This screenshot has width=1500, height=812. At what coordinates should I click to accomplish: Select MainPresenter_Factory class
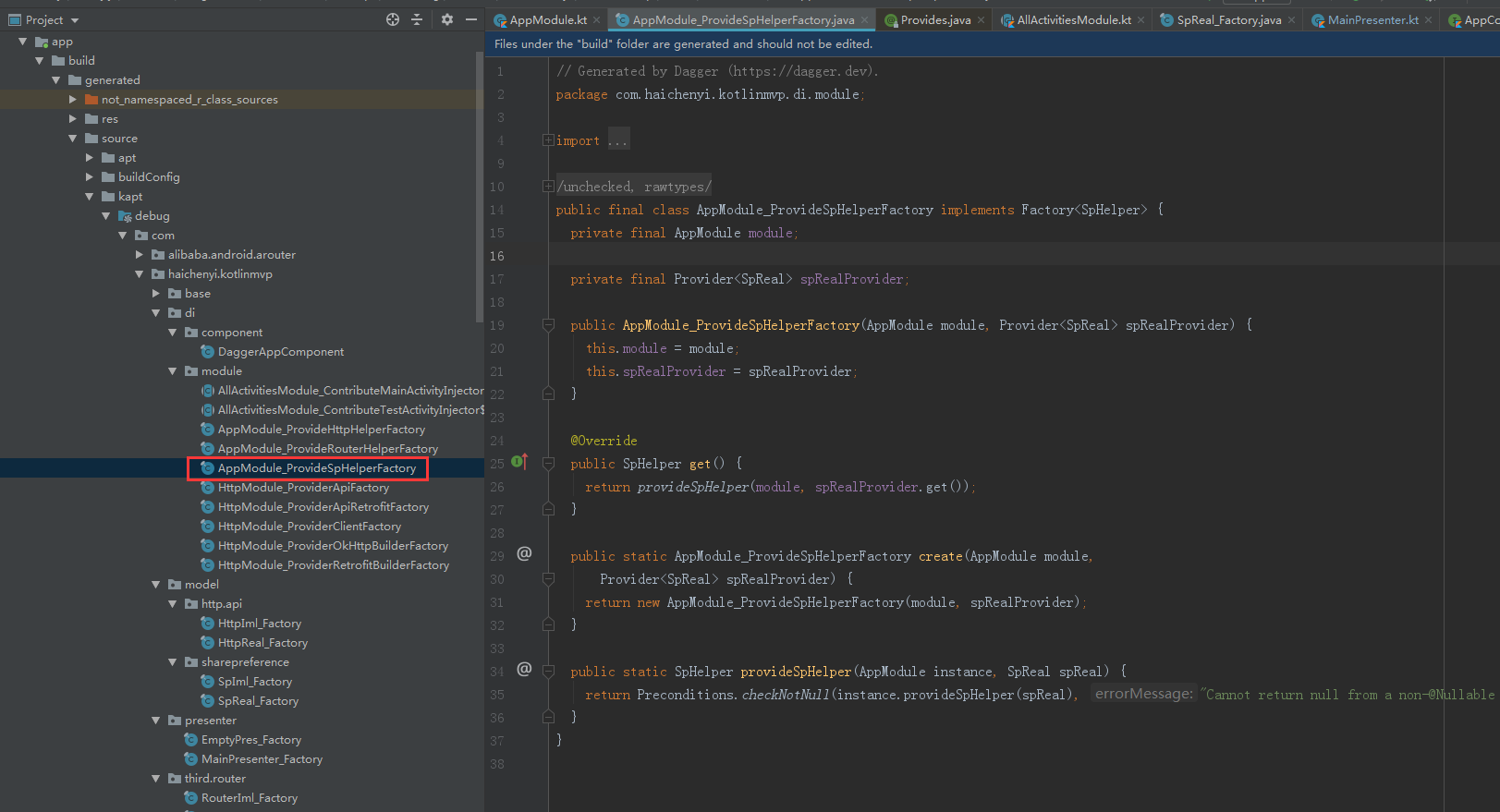click(262, 759)
